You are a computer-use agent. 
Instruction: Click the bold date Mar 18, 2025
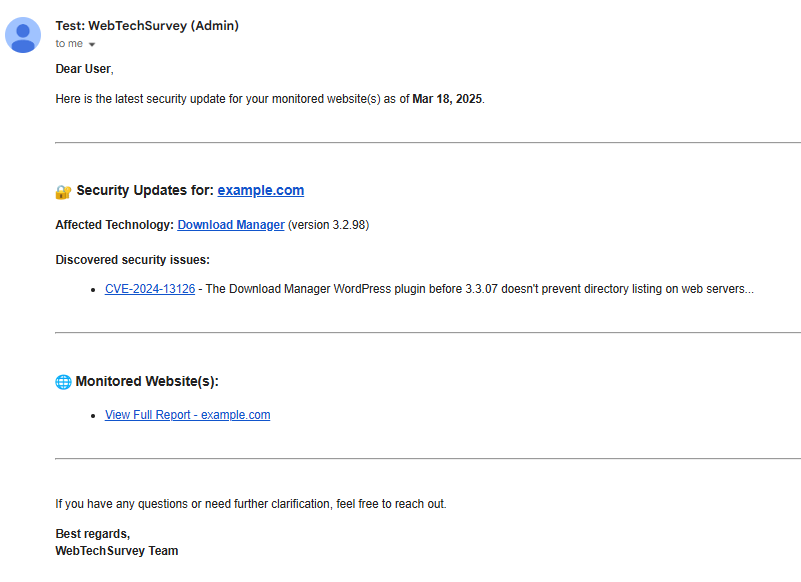click(447, 99)
